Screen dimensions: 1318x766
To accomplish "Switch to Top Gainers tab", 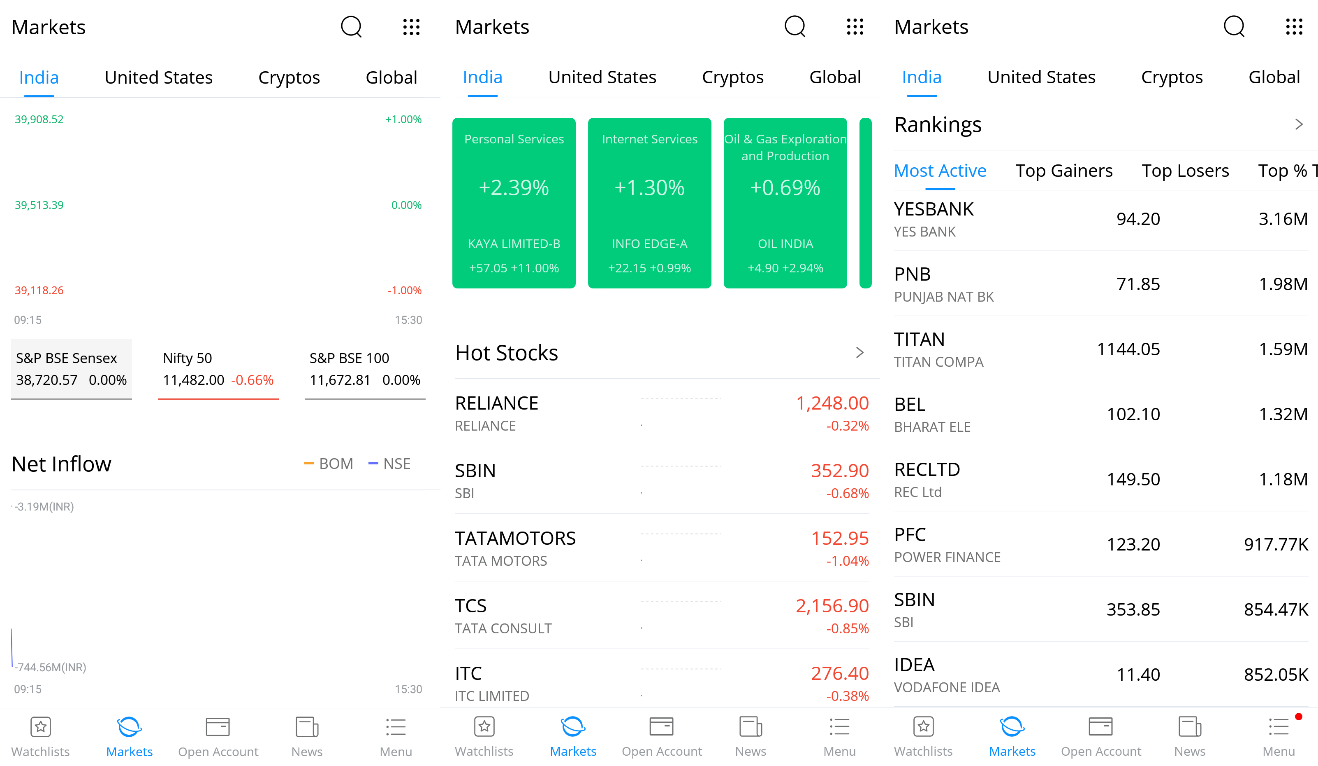I will pos(1064,171).
